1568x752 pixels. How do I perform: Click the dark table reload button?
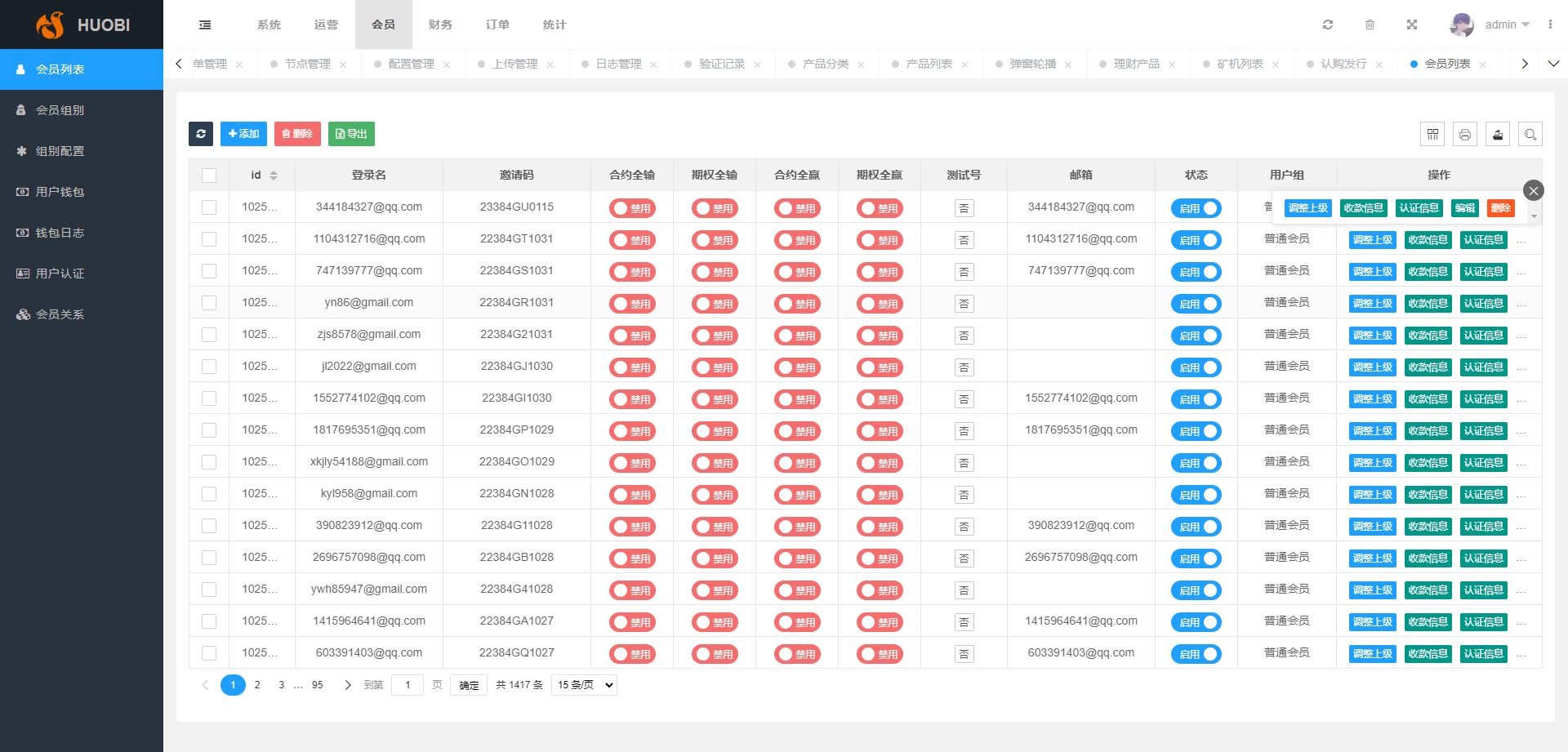(x=201, y=134)
